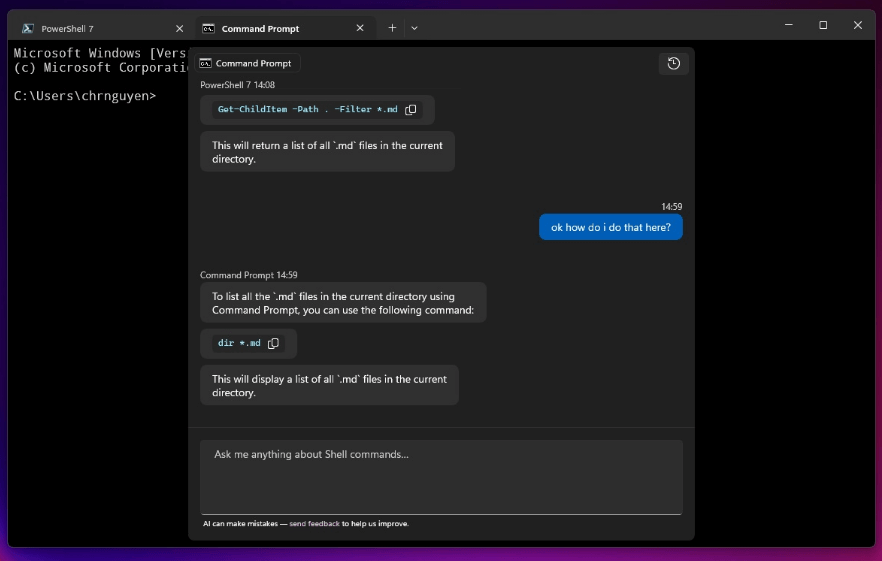The width and height of the screenshot is (882, 561).
Task: Click the 'ok how do i do that here?' message
Action: pos(610,228)
